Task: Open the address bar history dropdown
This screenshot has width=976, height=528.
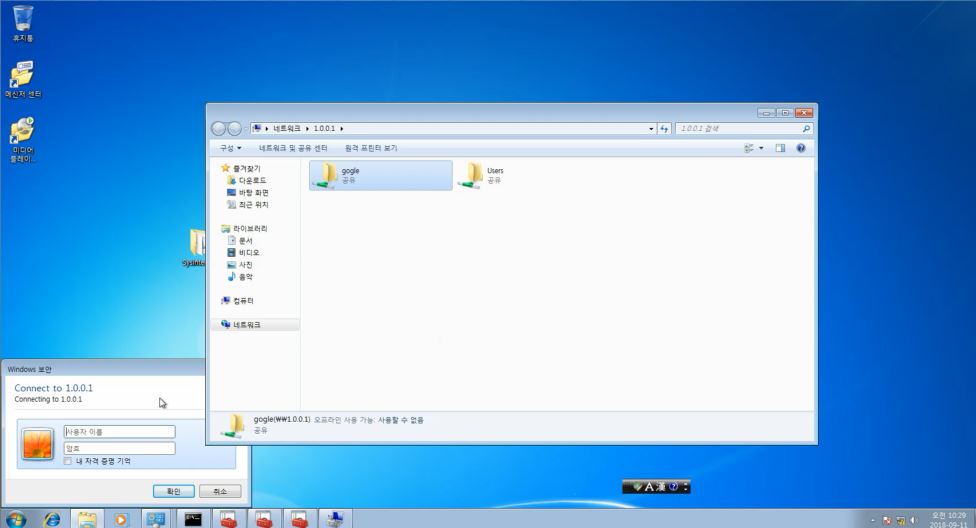Action: (x=651, y=129)
